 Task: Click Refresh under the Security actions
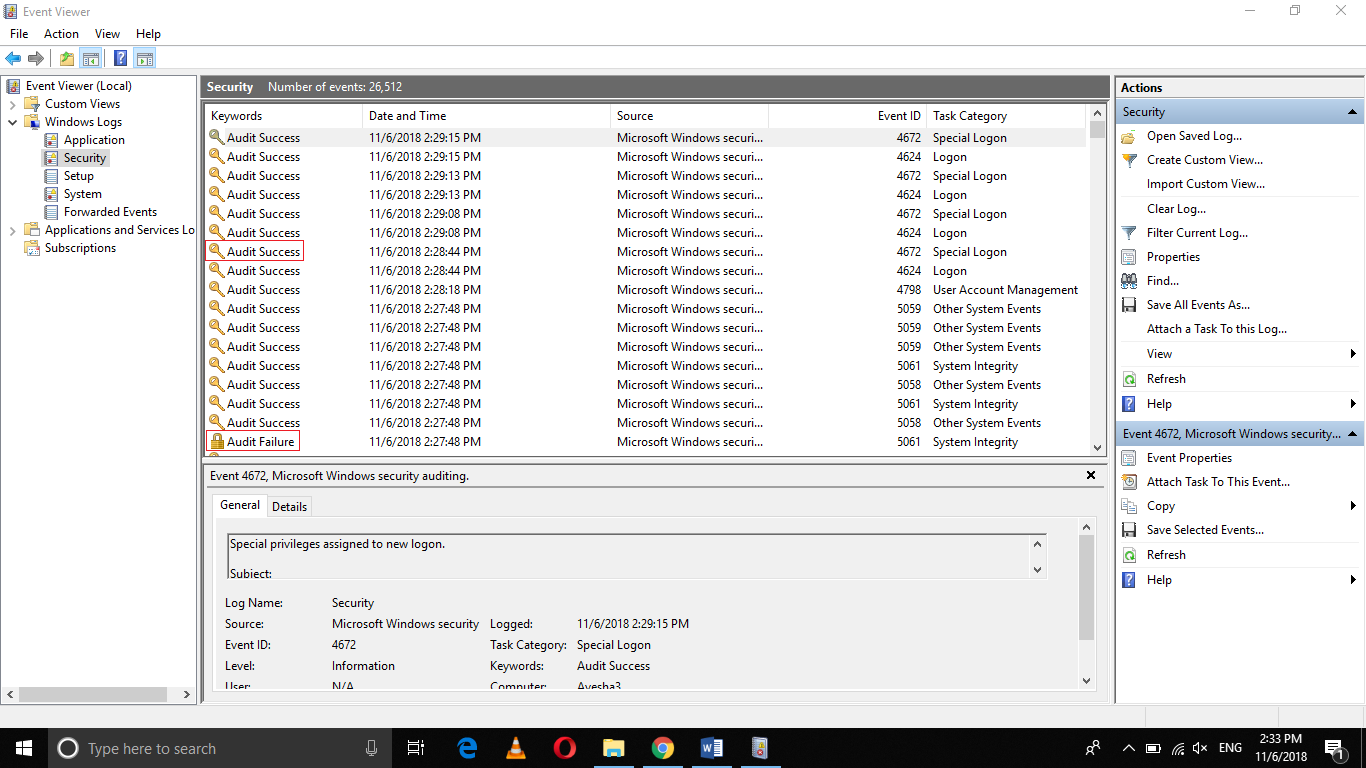point(1166,379)
